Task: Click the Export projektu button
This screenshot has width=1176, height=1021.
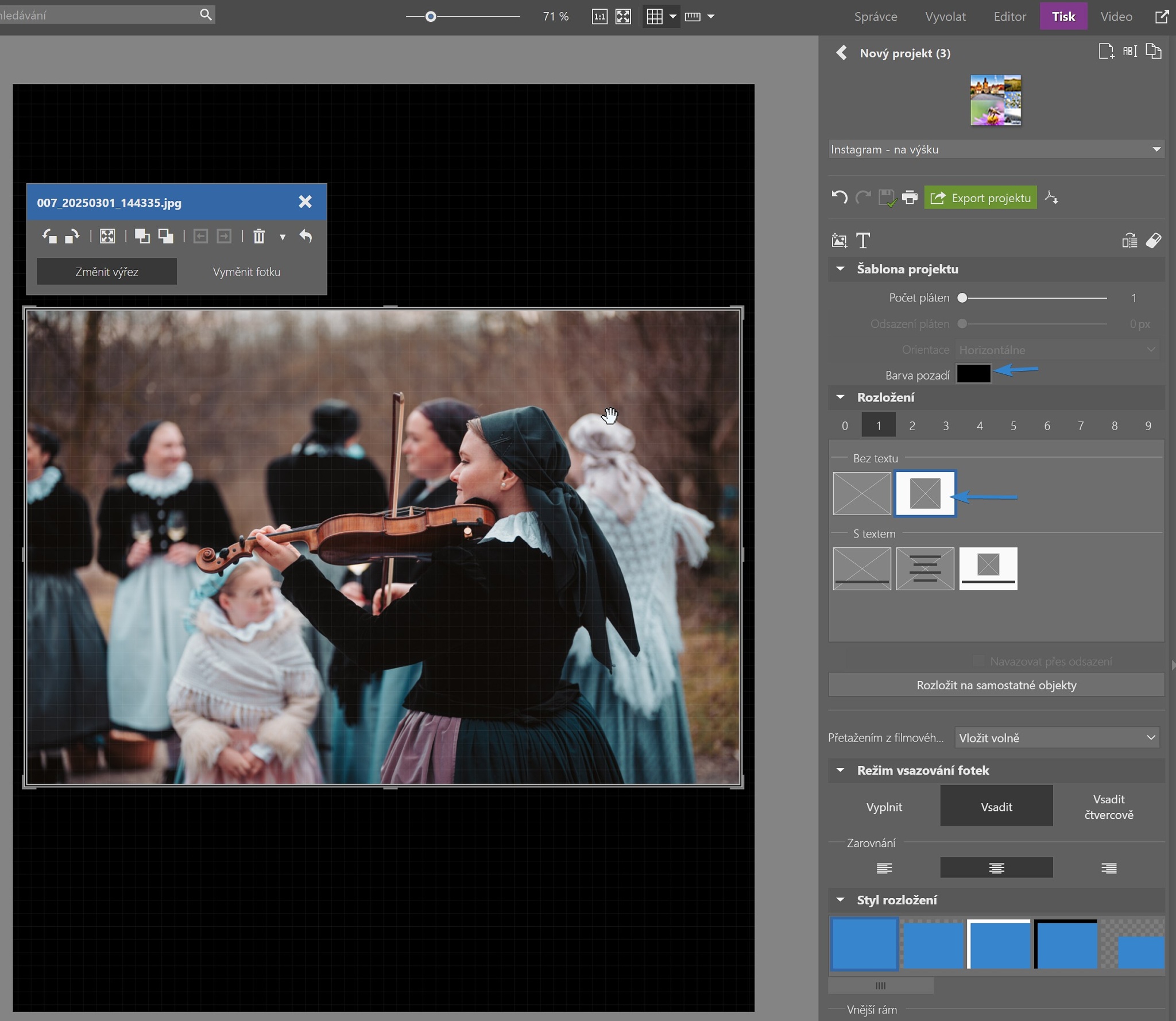Action: click(980, 198)
